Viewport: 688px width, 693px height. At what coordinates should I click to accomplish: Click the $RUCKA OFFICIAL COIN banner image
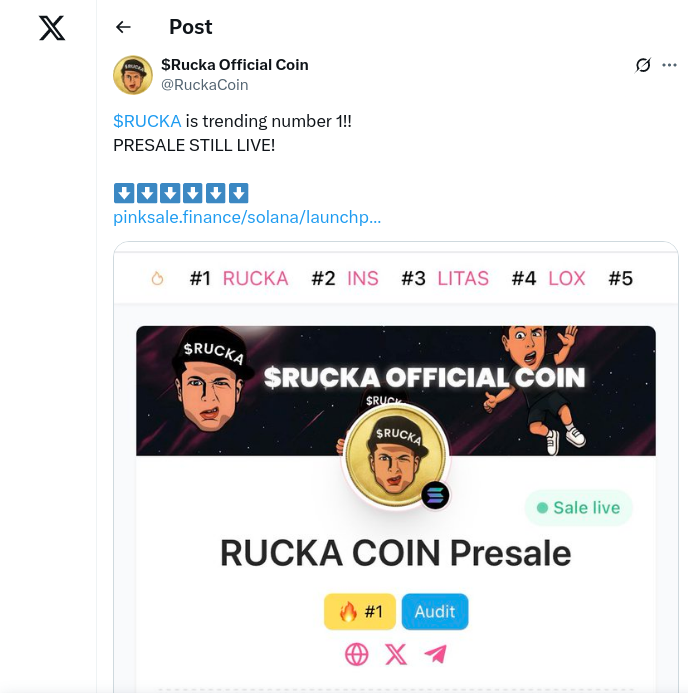[x=396, y=391]
